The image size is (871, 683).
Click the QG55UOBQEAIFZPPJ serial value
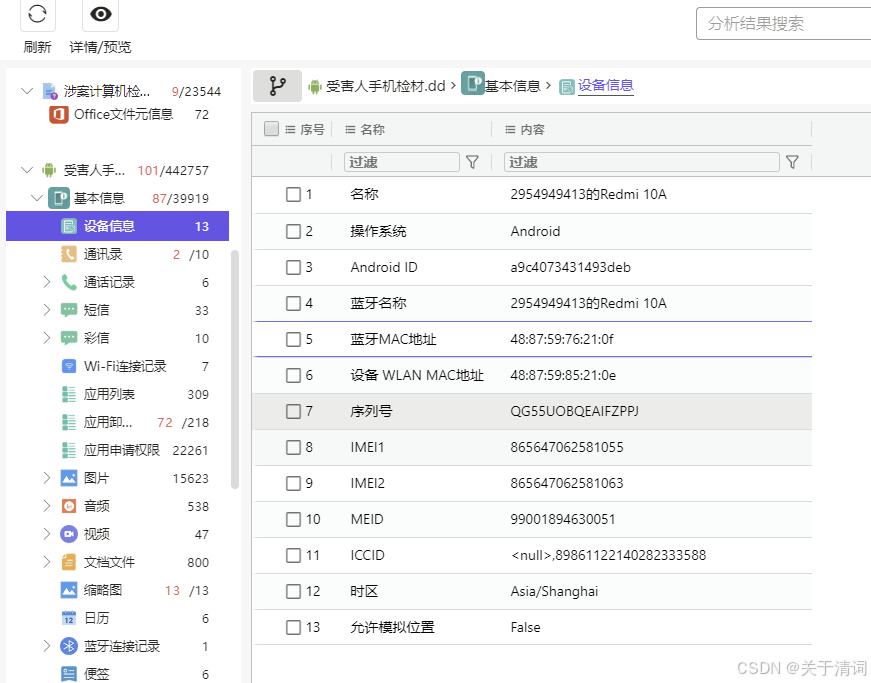click(574, 411)
